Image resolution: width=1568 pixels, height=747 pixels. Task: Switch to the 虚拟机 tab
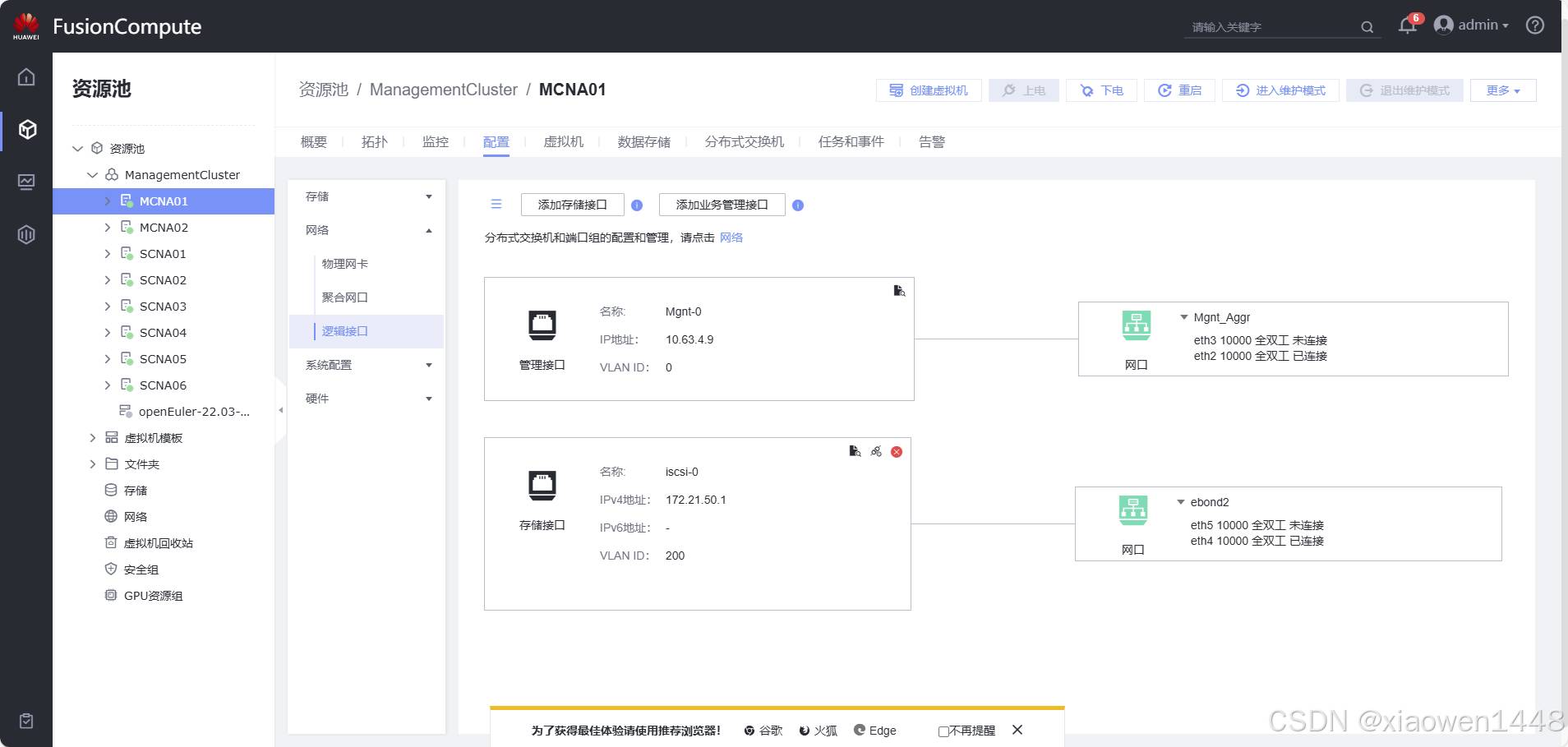(x=564, y=142)
